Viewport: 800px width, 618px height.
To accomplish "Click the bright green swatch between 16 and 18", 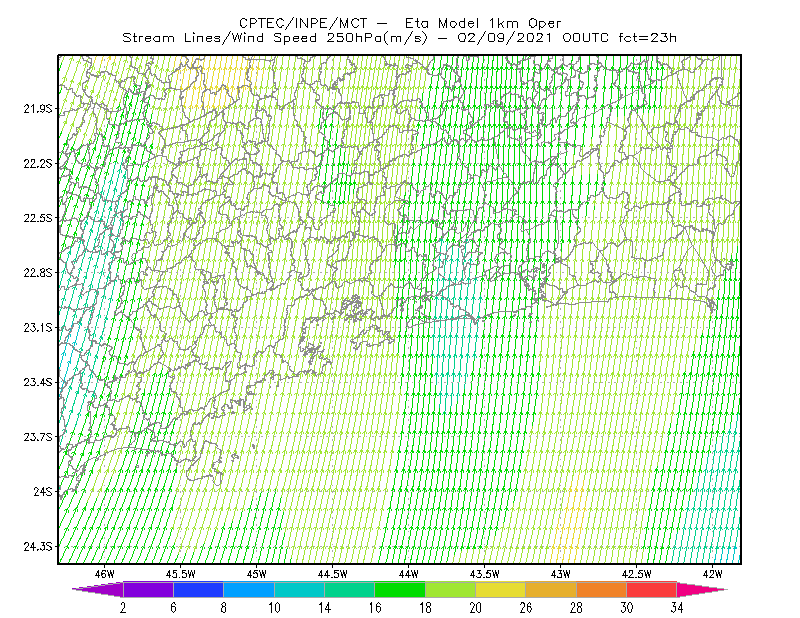I will coord(400,589).
